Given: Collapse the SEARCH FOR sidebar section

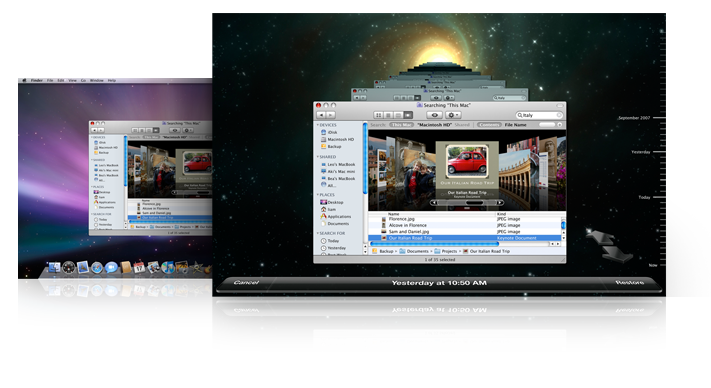Looking at the screenshot, I should (x=317, y=233).
